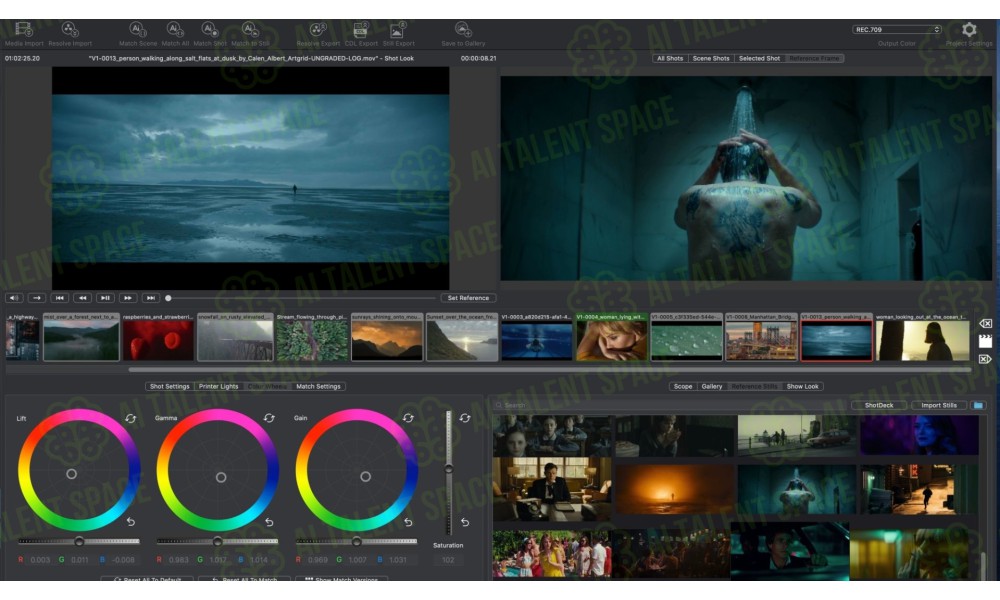Screen dimensions: 1000x600
Task: Undo Gain wheel change
Action: click(408, 522)
